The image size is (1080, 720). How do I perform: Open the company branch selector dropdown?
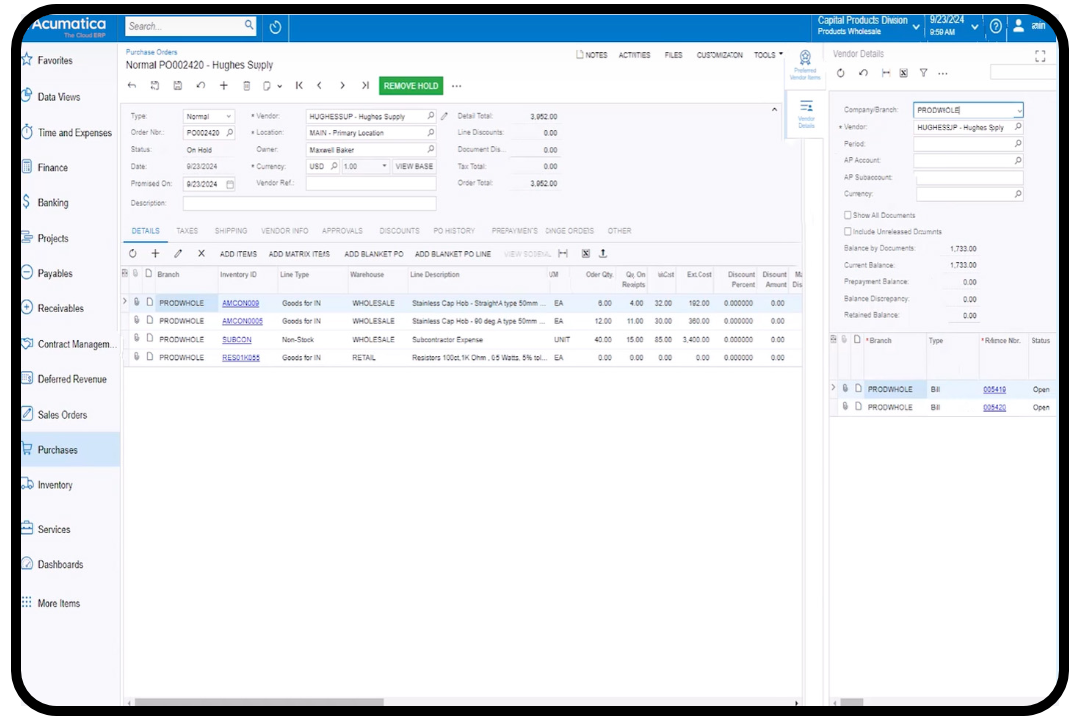(916, 27)
